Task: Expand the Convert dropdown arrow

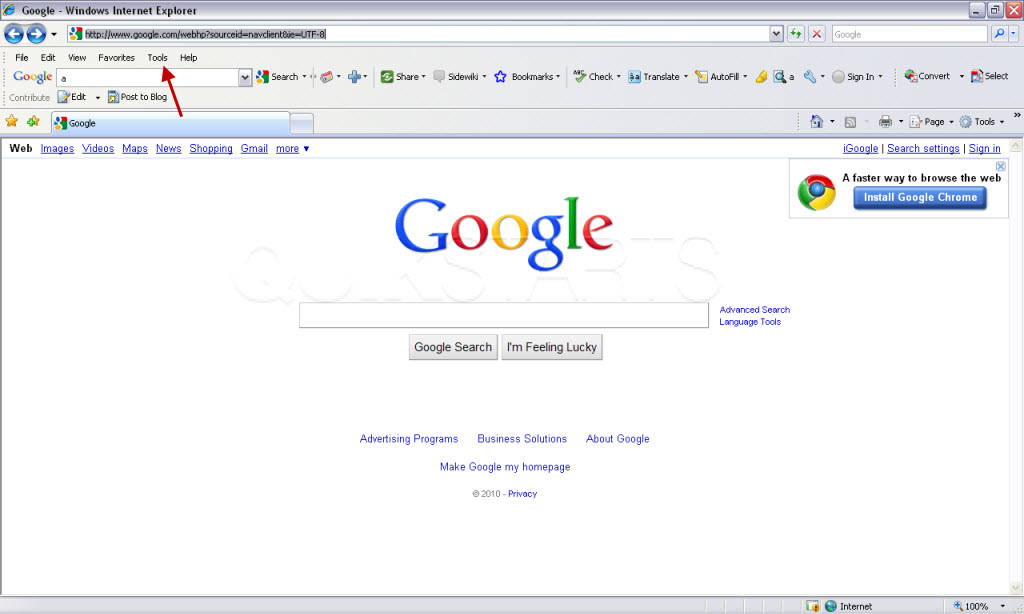Action: tap(961, 76)
